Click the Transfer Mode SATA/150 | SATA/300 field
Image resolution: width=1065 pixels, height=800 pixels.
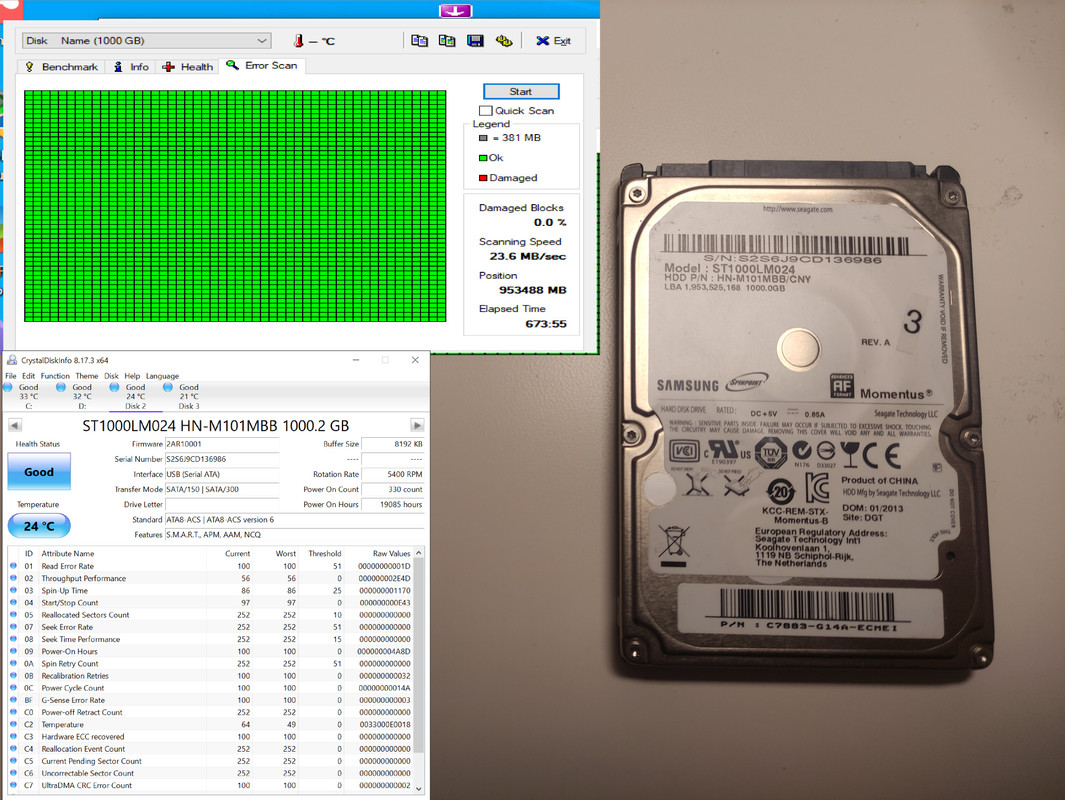click(222, 490)
